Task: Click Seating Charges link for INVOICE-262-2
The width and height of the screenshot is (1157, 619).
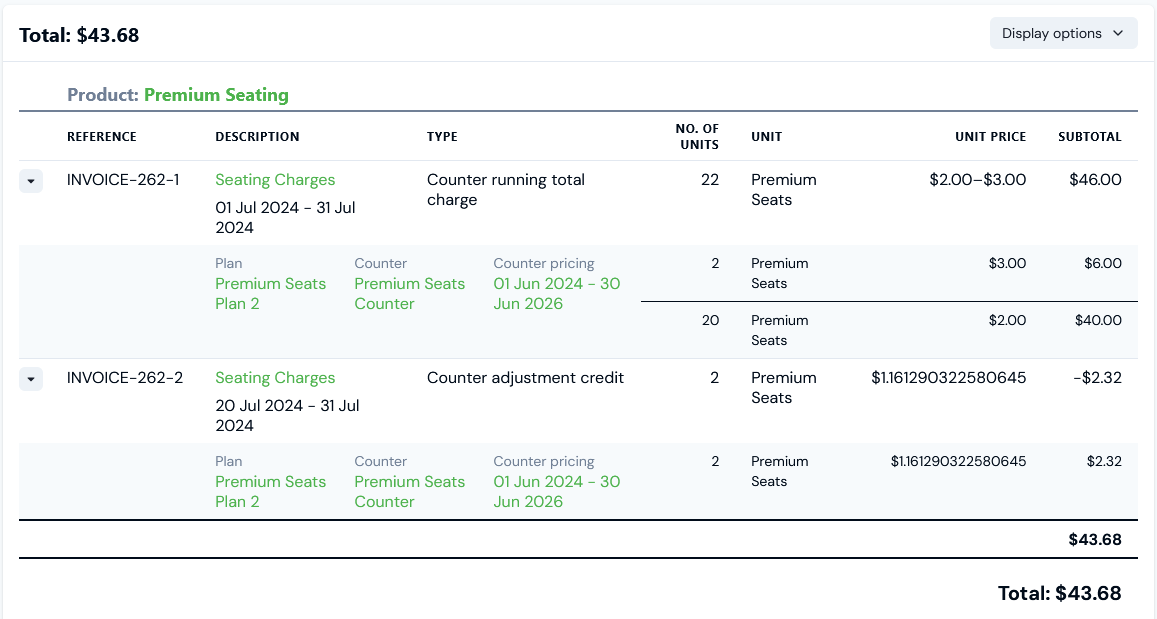Action: [275, 378]
